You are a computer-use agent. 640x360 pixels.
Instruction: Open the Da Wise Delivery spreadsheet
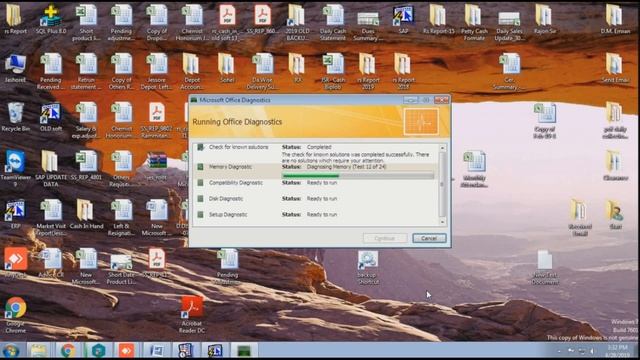[x=262, y=71]
